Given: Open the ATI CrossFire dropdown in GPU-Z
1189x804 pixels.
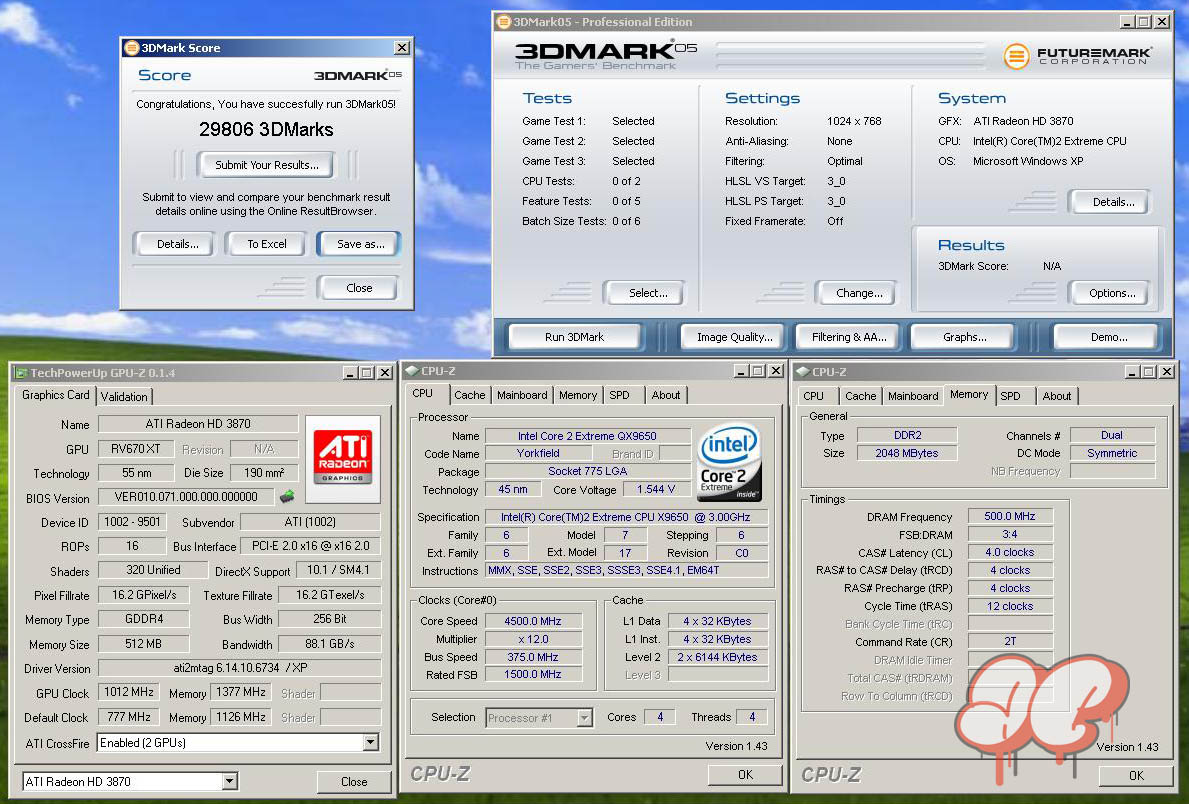Looking at the screenshot, I should tap(370, 743).
